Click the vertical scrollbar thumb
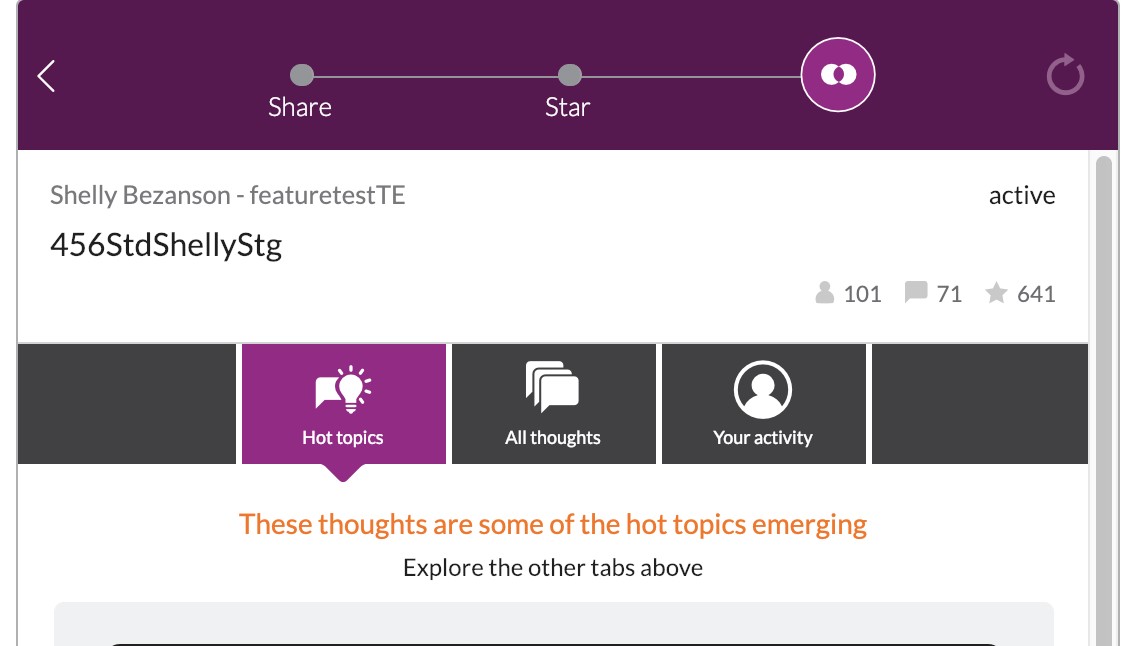1142x646 pixels. tap(1104, 401)
